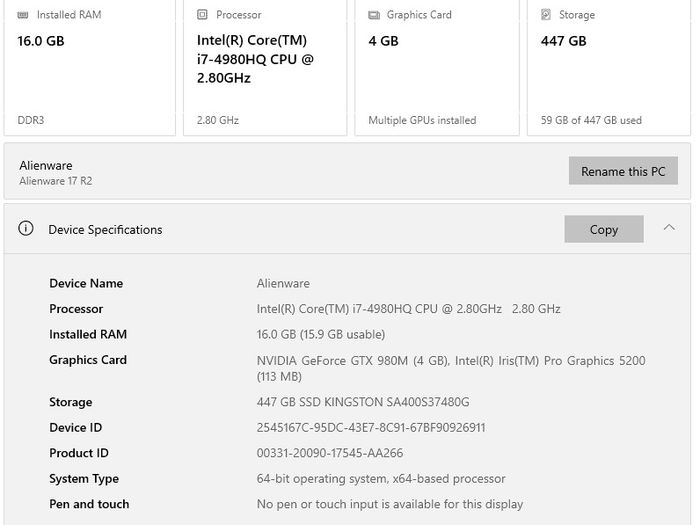Click the Device Name label
700x525 pixels.
pos(86,283)
